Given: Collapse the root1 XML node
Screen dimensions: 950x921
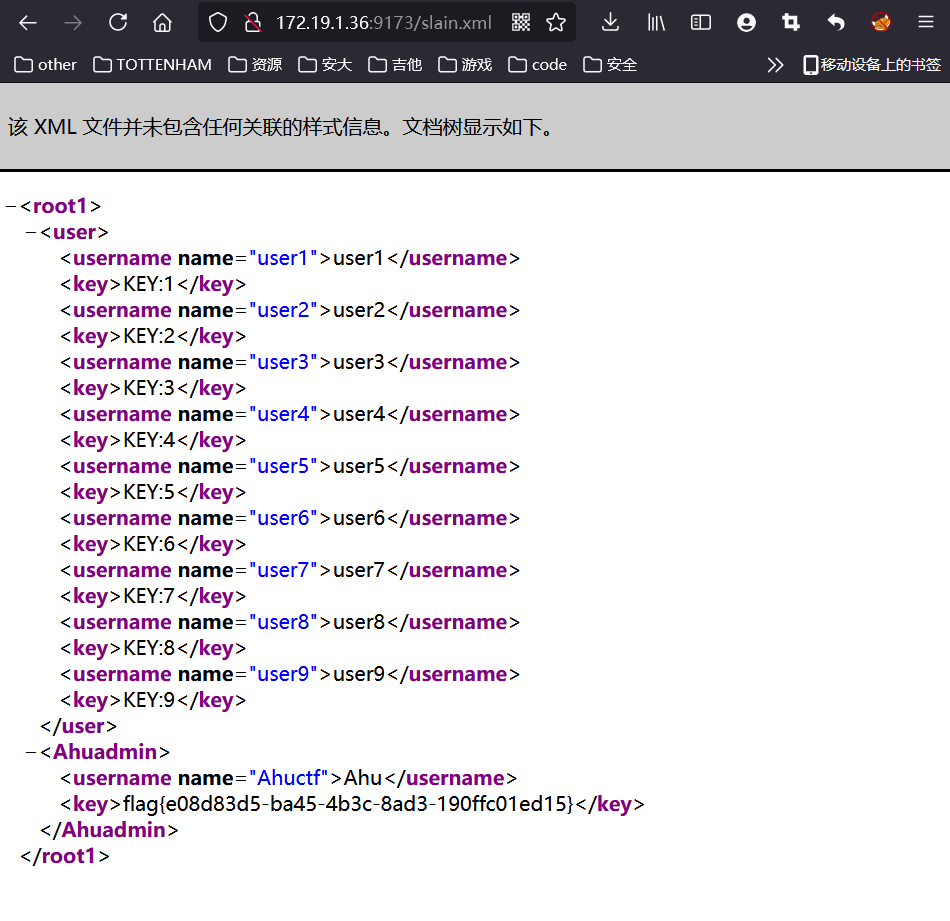Looking at the screenshot, I should click(x=10, y=207).
